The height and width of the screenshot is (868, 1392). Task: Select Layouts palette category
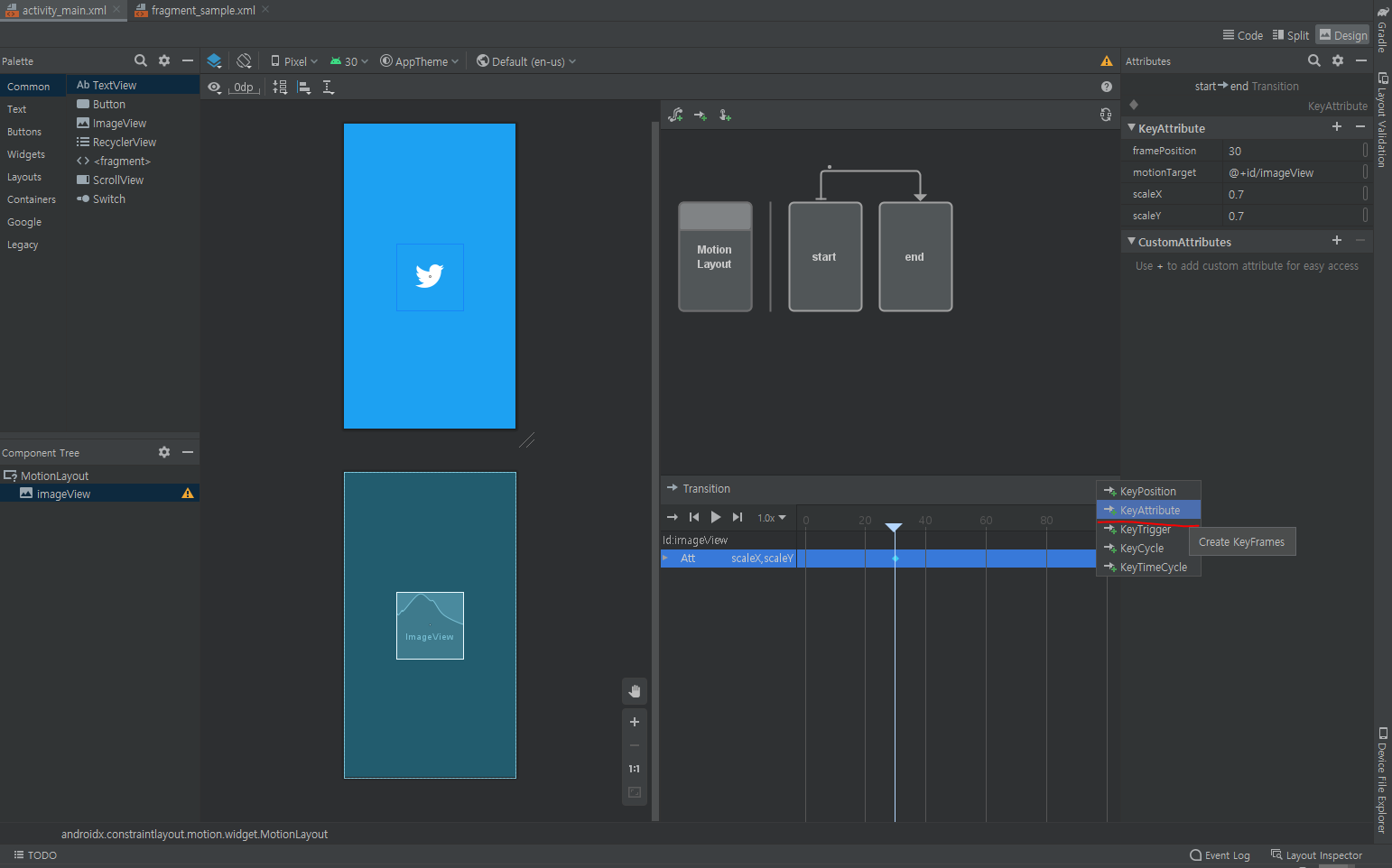click(x=32, y=177)
